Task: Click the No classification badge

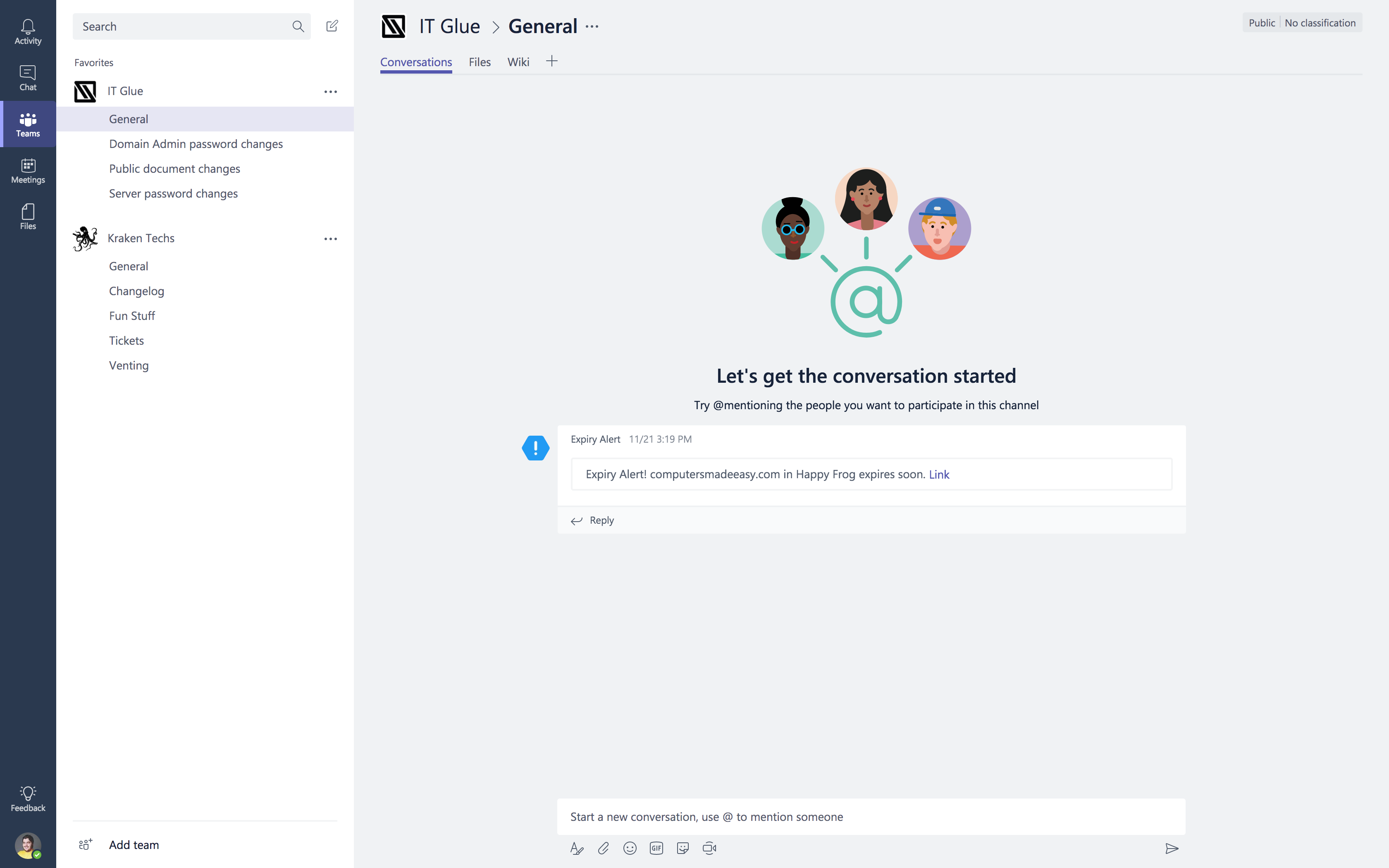Action: 1320,23
